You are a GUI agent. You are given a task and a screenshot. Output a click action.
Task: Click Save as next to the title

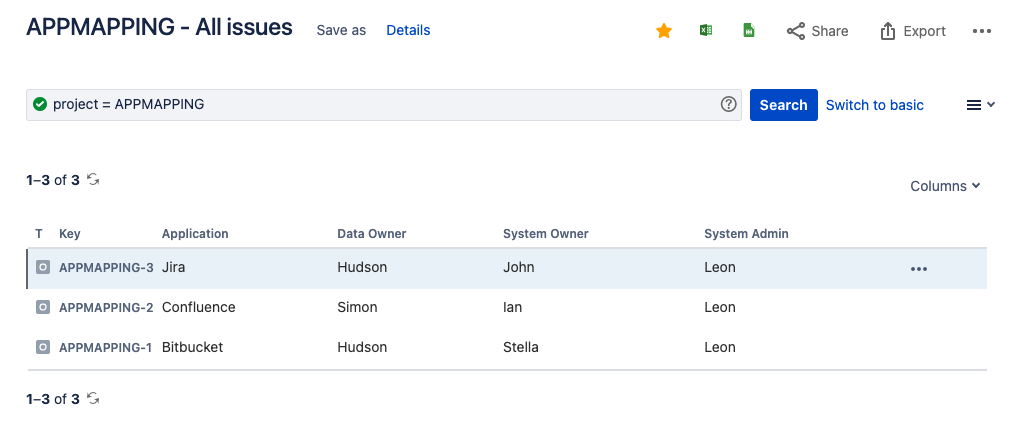[341, 30]
